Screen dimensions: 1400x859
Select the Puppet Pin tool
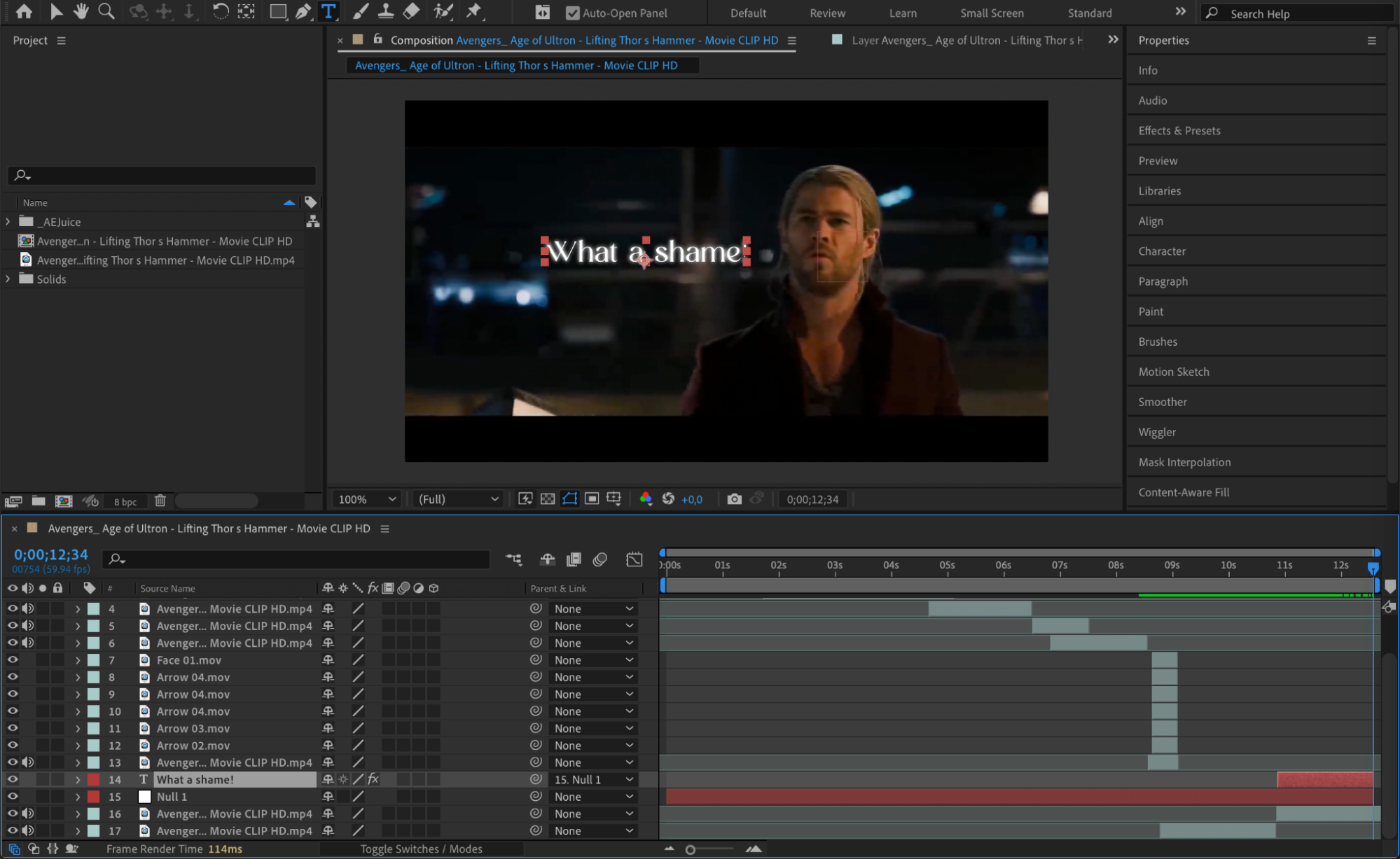coord(474,11)
